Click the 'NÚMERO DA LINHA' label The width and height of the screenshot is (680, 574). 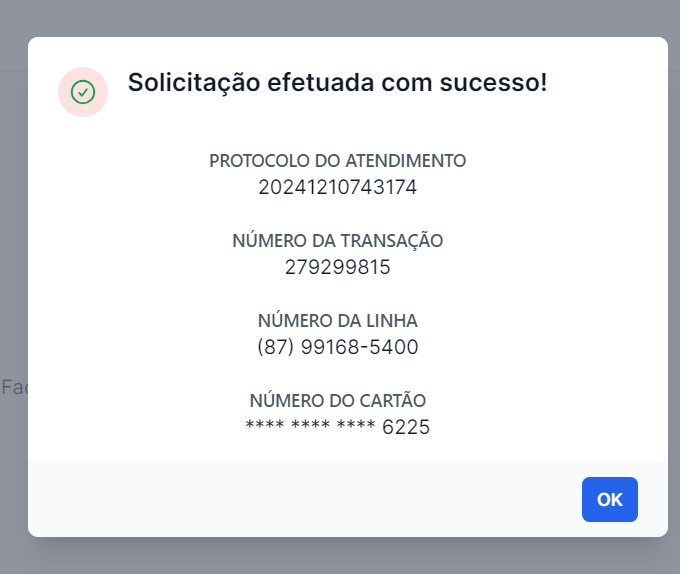pyautogui.click(x=337, y=321)
